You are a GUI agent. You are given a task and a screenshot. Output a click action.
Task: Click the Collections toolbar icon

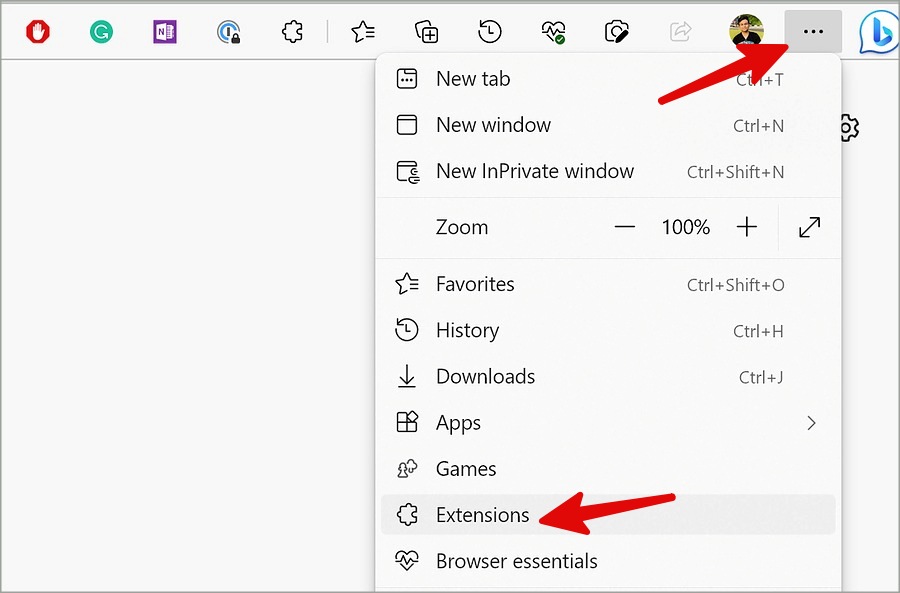(x=427, y=32)
